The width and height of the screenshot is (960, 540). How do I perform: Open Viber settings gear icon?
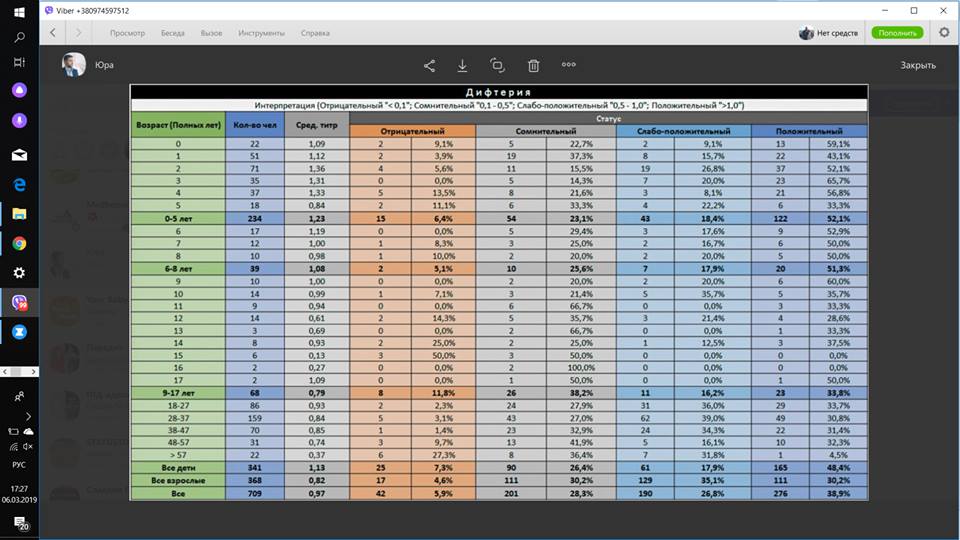point(943,32)
